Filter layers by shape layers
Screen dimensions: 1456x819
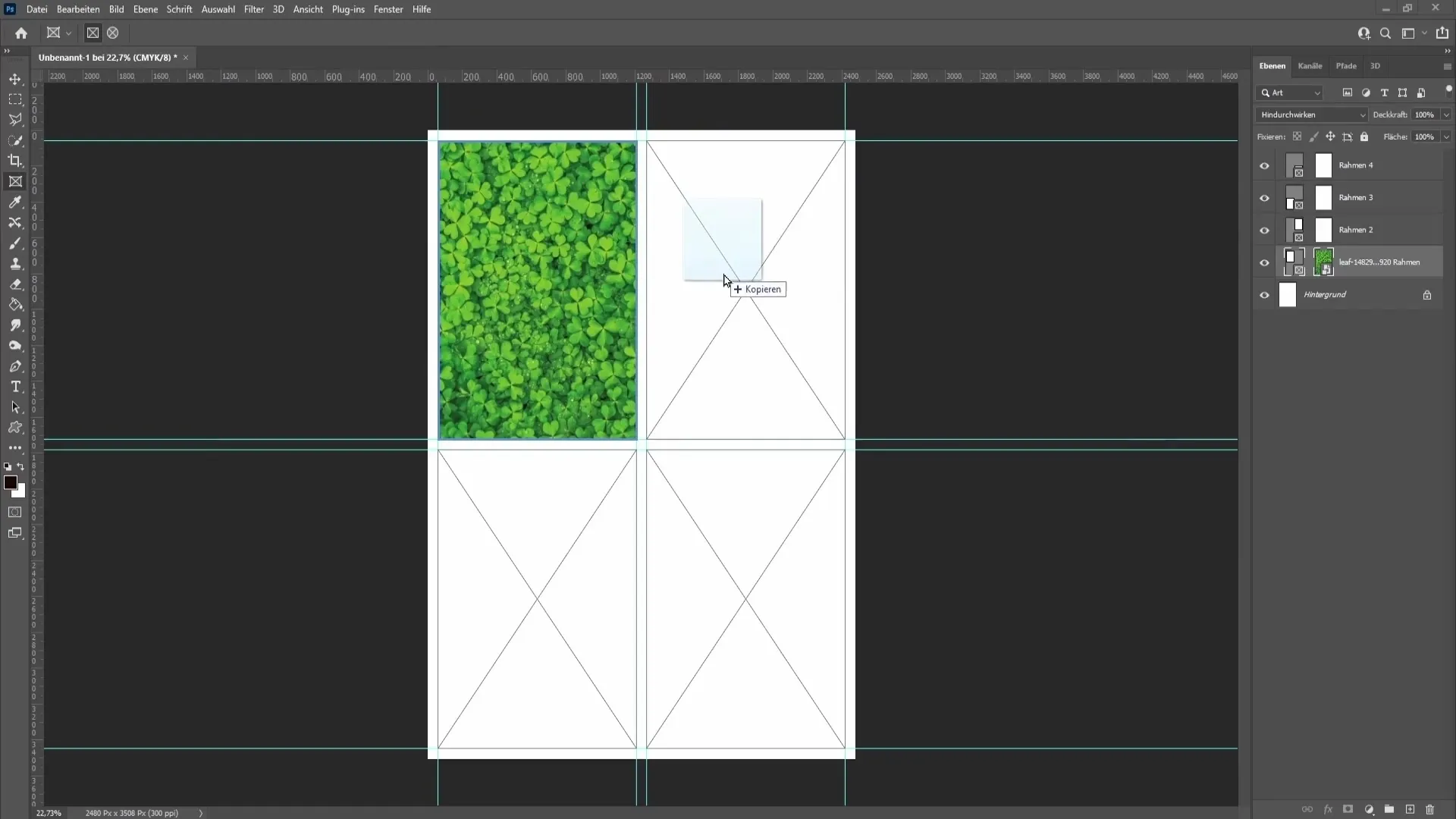pos(1402,93)
